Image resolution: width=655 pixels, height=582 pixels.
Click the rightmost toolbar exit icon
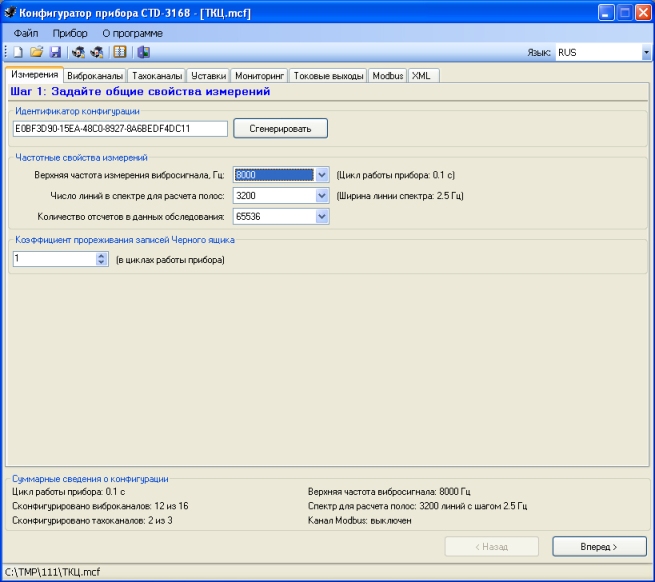(144, 52)
